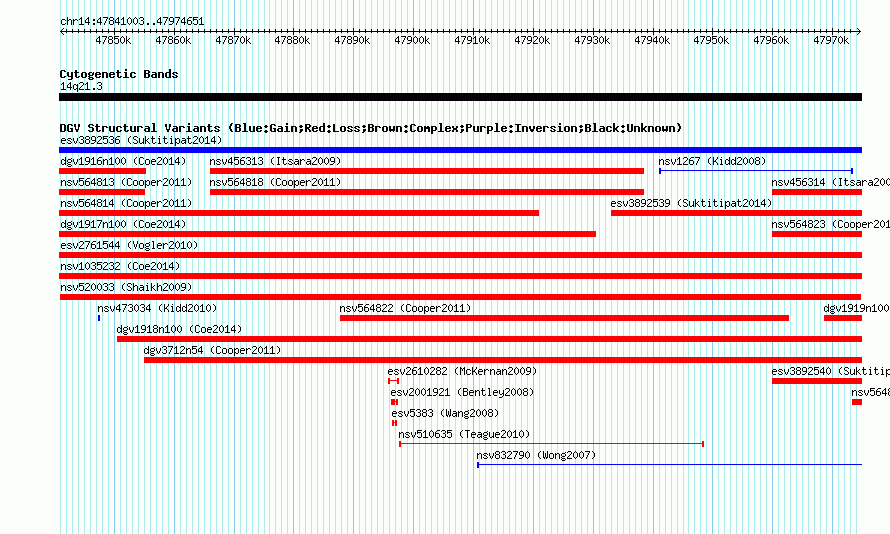Click the nsv473034 (Kidd2010) label
Screen dimensions: 890x534
click(x=157, y=308)
